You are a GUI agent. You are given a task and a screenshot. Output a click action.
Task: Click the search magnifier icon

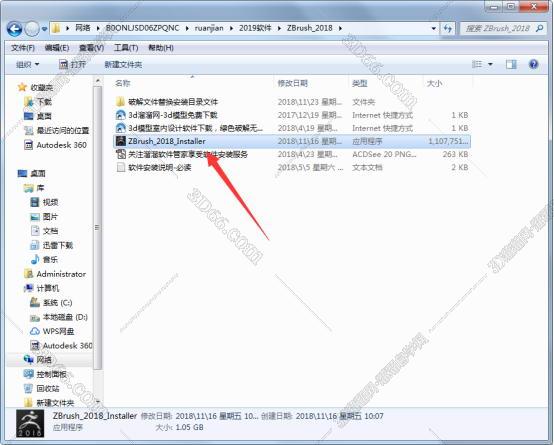coord(540,28)
